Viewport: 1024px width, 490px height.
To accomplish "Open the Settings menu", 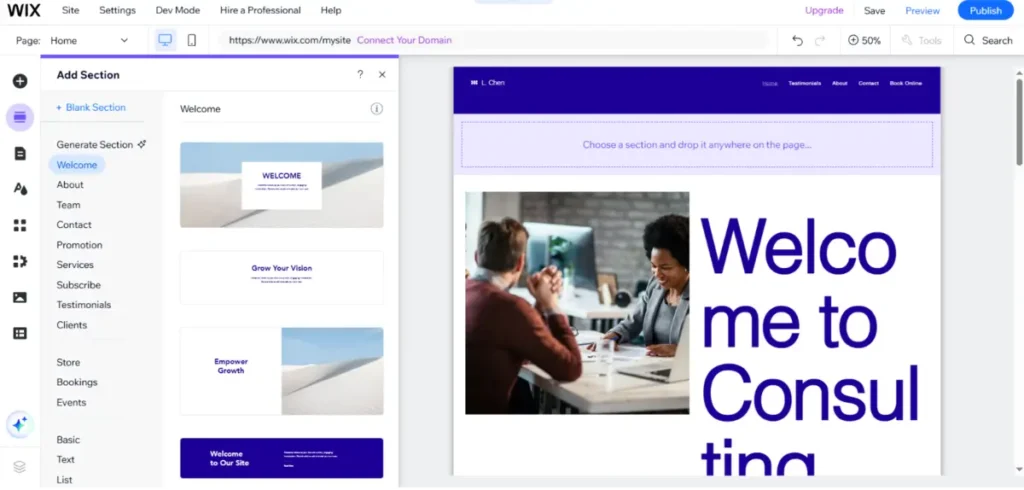I will (117, 10).
